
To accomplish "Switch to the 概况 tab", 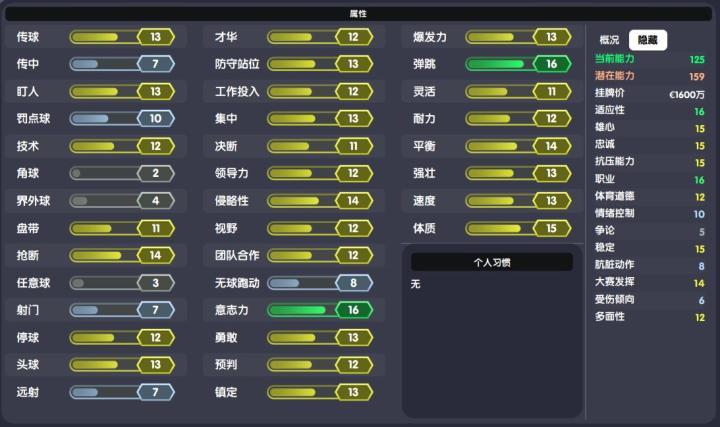I will click(x=609, y=40).
